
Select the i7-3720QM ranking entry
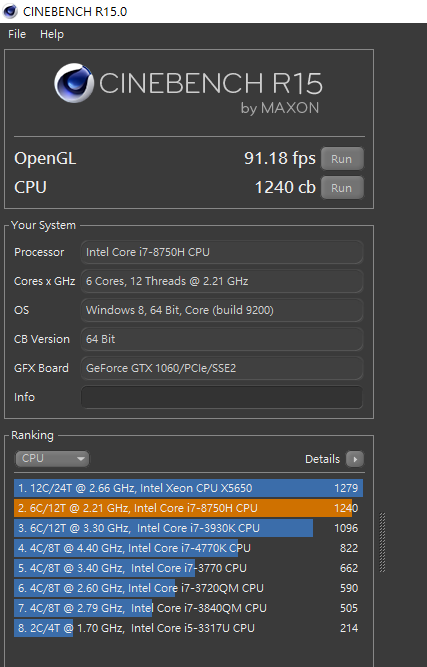[188, 588]
